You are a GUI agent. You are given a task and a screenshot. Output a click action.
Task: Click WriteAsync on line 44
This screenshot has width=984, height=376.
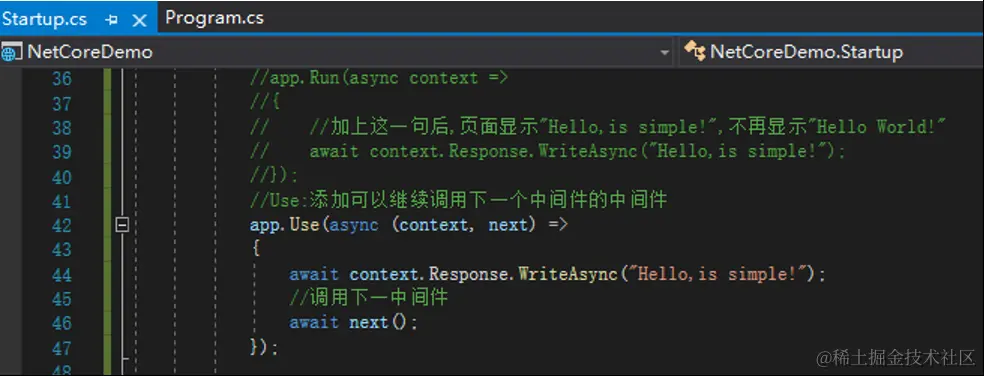point(567,274)
